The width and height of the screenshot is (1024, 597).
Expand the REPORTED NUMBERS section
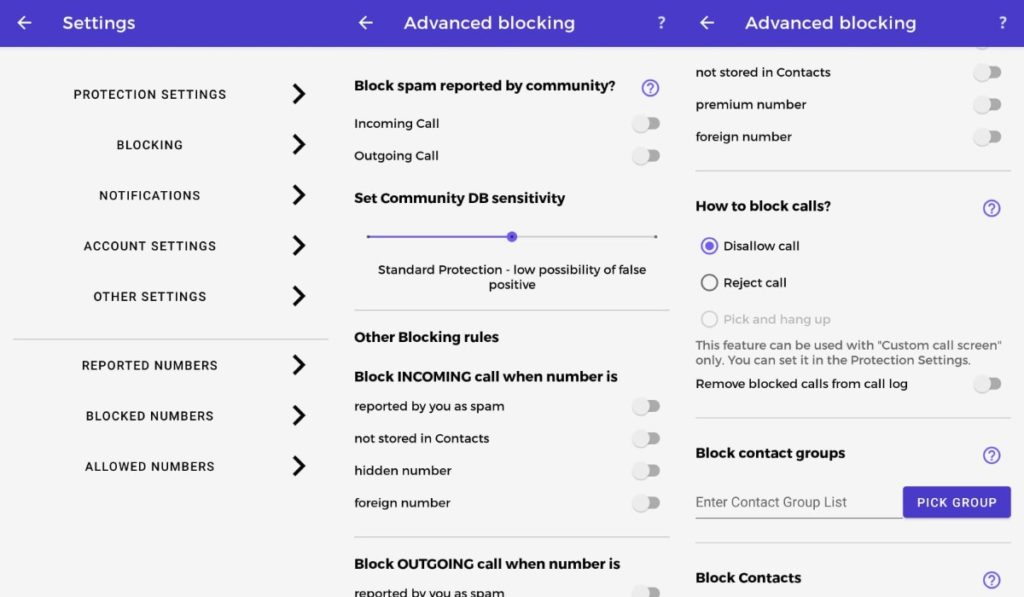(x=149, y=365)
